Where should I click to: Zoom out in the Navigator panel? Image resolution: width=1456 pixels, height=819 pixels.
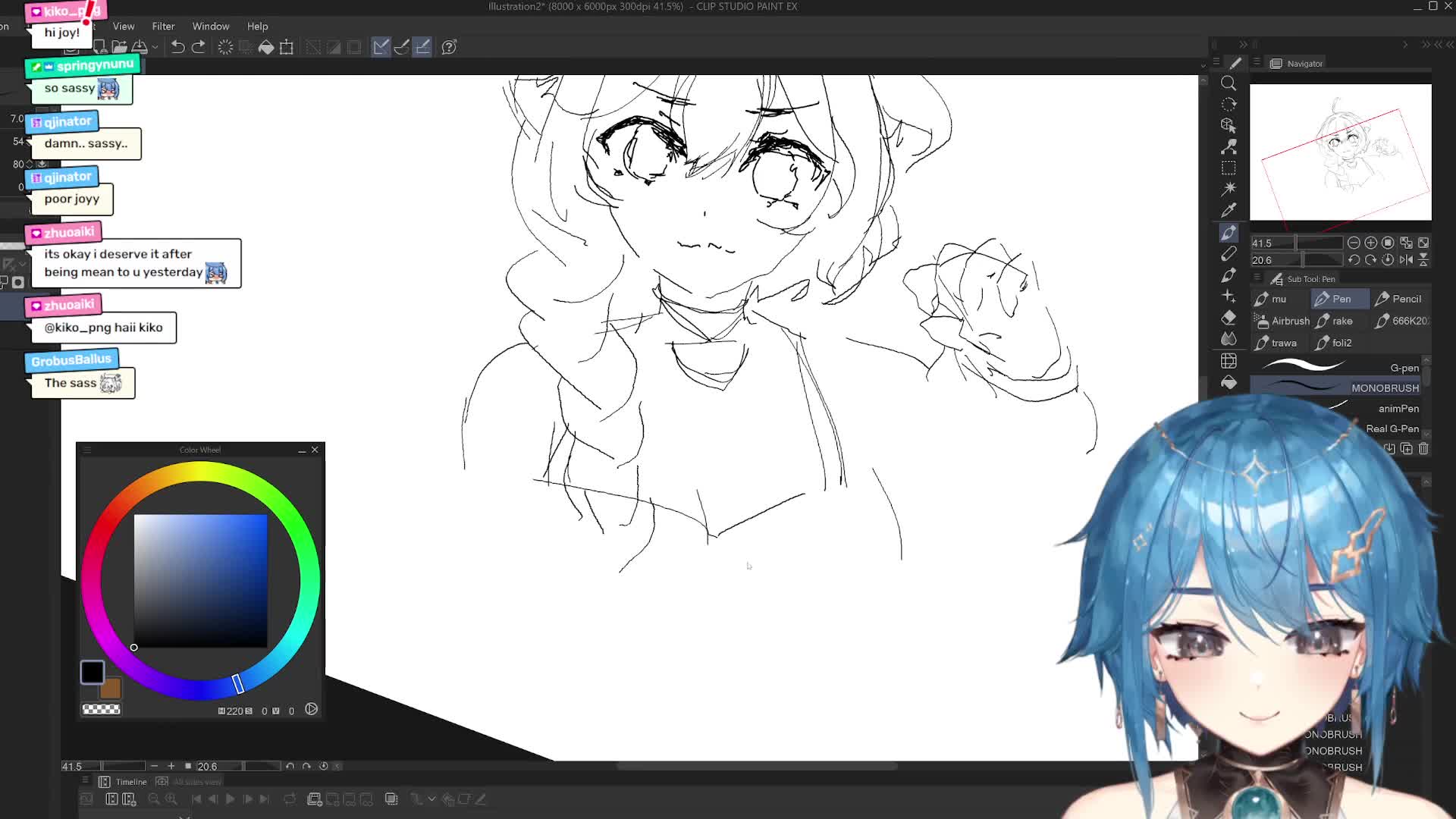tap(1354, 243)
